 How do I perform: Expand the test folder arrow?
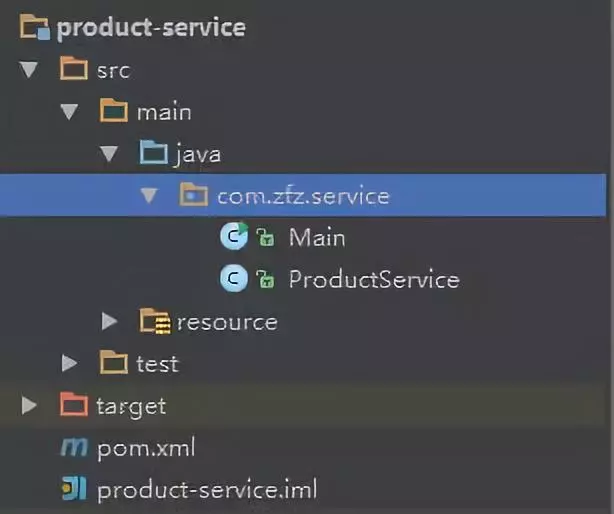click(69, 363)
